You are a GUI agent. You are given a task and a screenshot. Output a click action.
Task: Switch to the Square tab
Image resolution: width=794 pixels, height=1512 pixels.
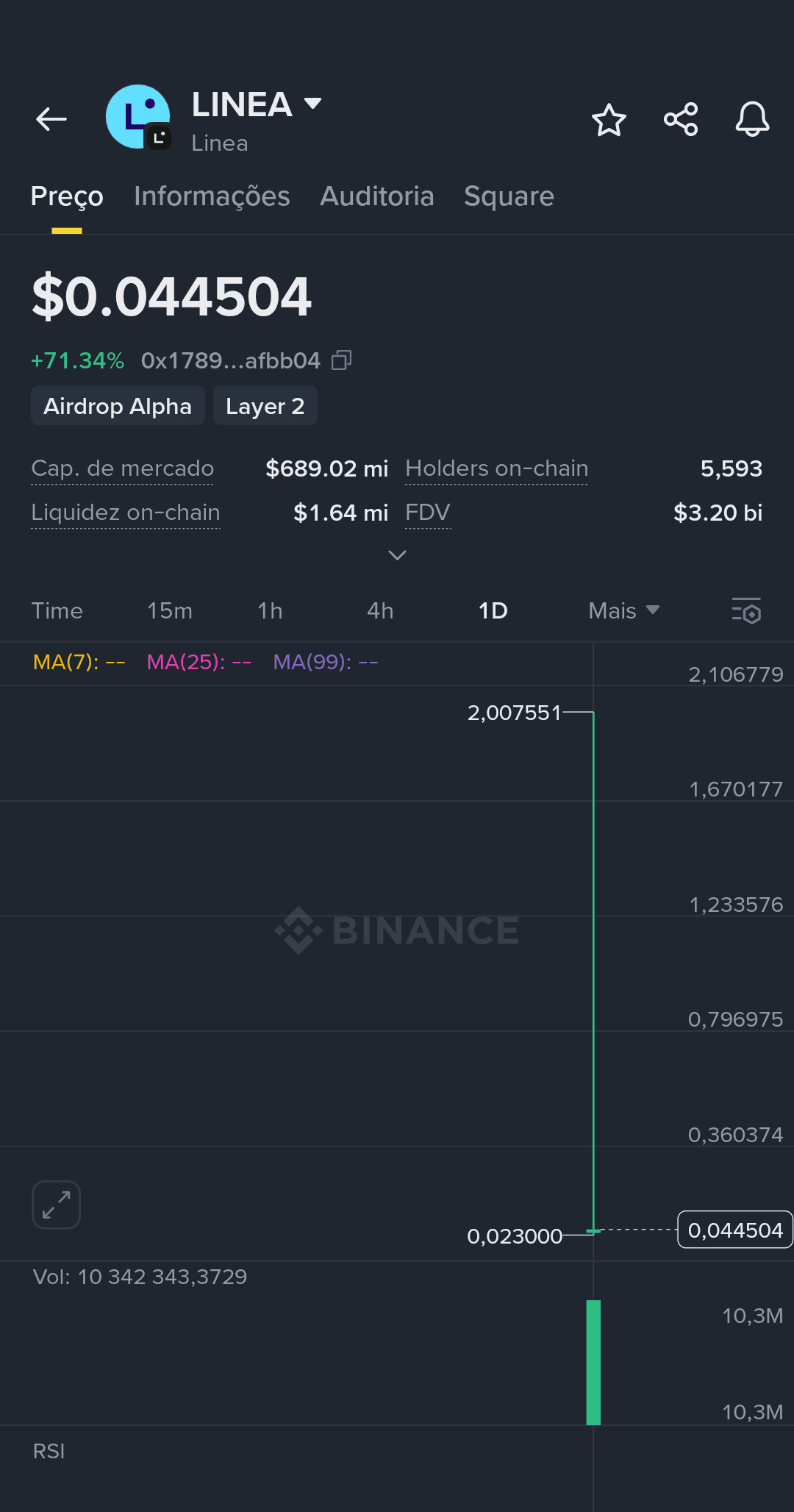point(509,196)
